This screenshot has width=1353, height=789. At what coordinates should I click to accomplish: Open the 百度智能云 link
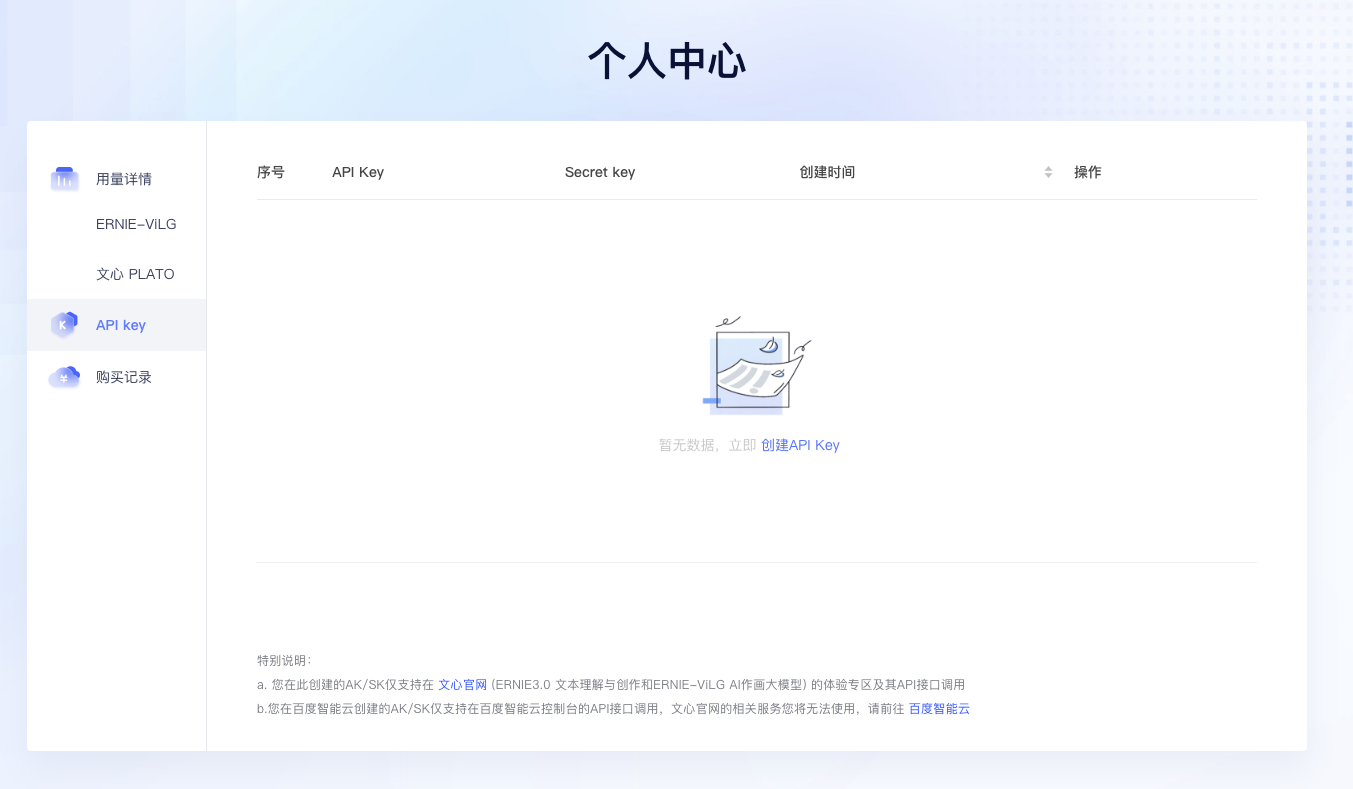pos(939,709)
